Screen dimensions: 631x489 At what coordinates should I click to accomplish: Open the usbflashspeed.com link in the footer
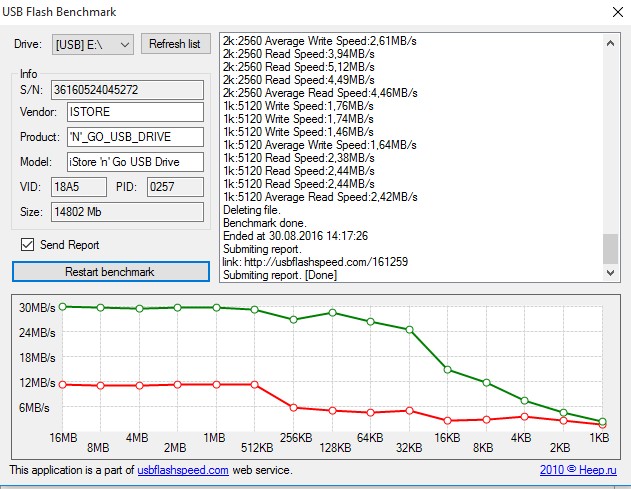tap(183, 470)
